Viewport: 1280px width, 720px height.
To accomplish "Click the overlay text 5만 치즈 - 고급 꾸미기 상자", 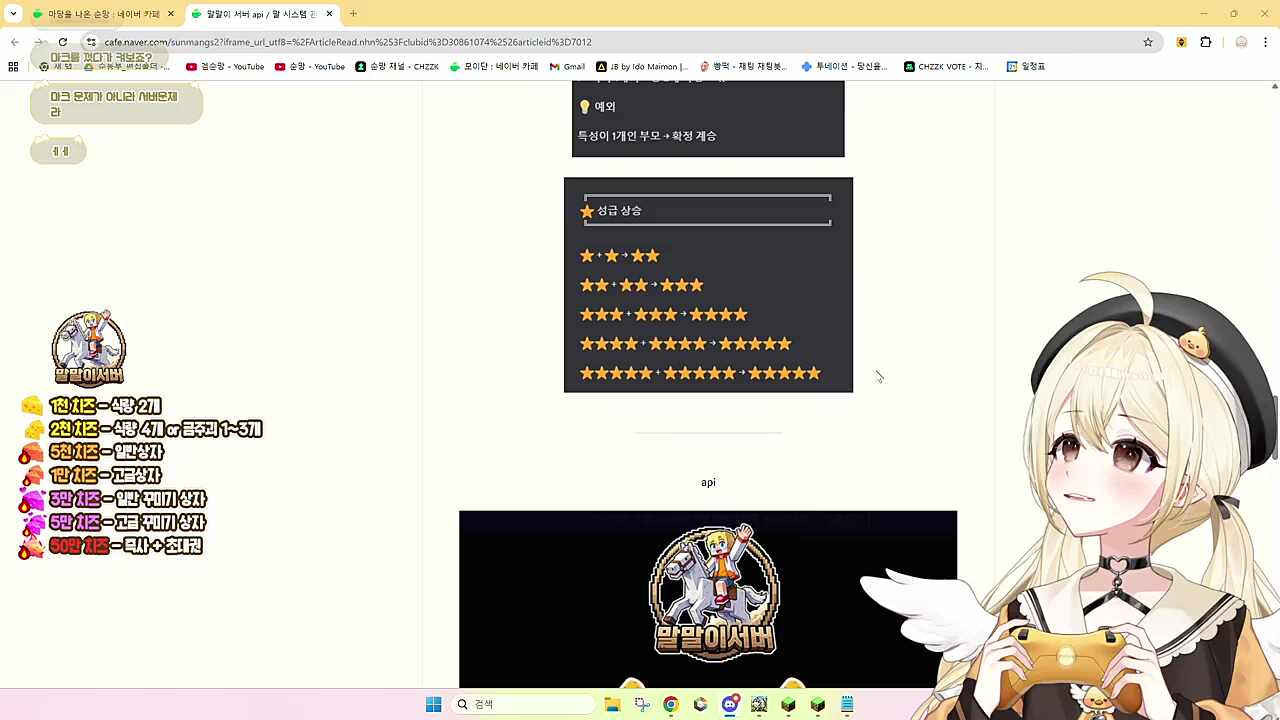I will click(127, 523).
